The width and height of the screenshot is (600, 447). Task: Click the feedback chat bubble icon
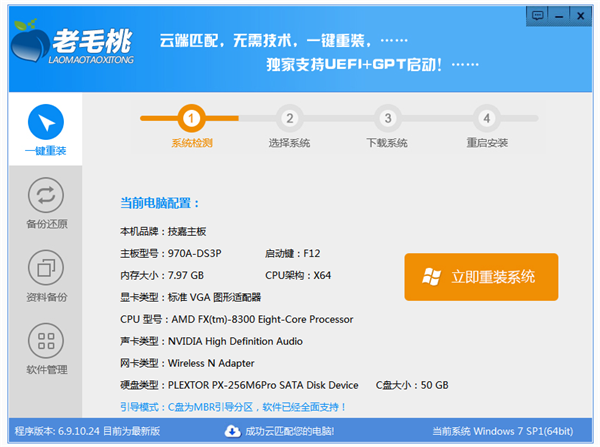point(538,14)
